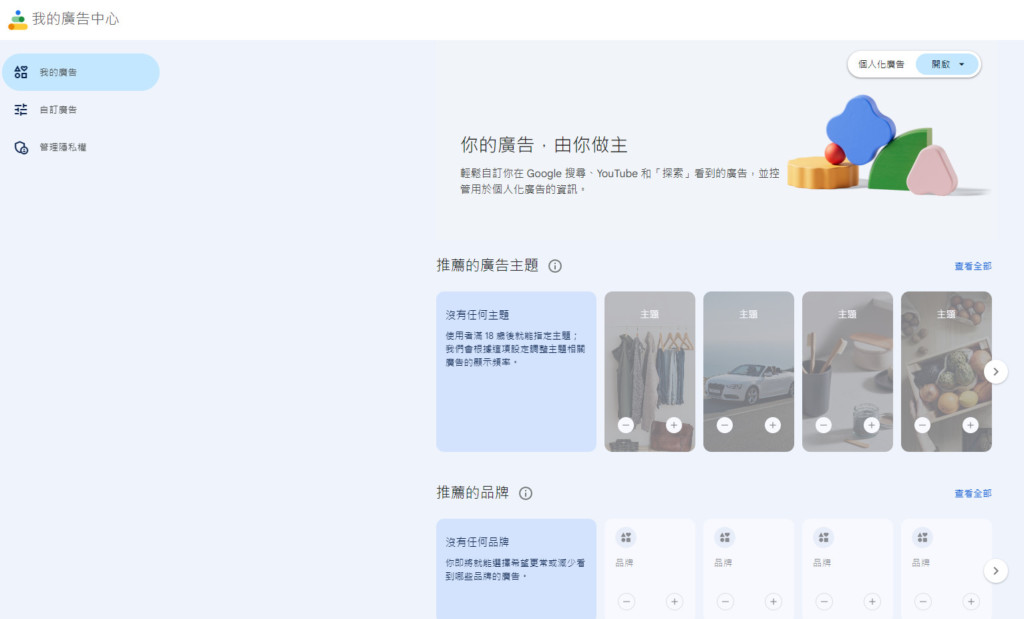Viewport: 1024px width, 619px height.
Task: Click the info icon beside 推薦的廣告主題
Action: pyautogui.click(x=555, y=266)
